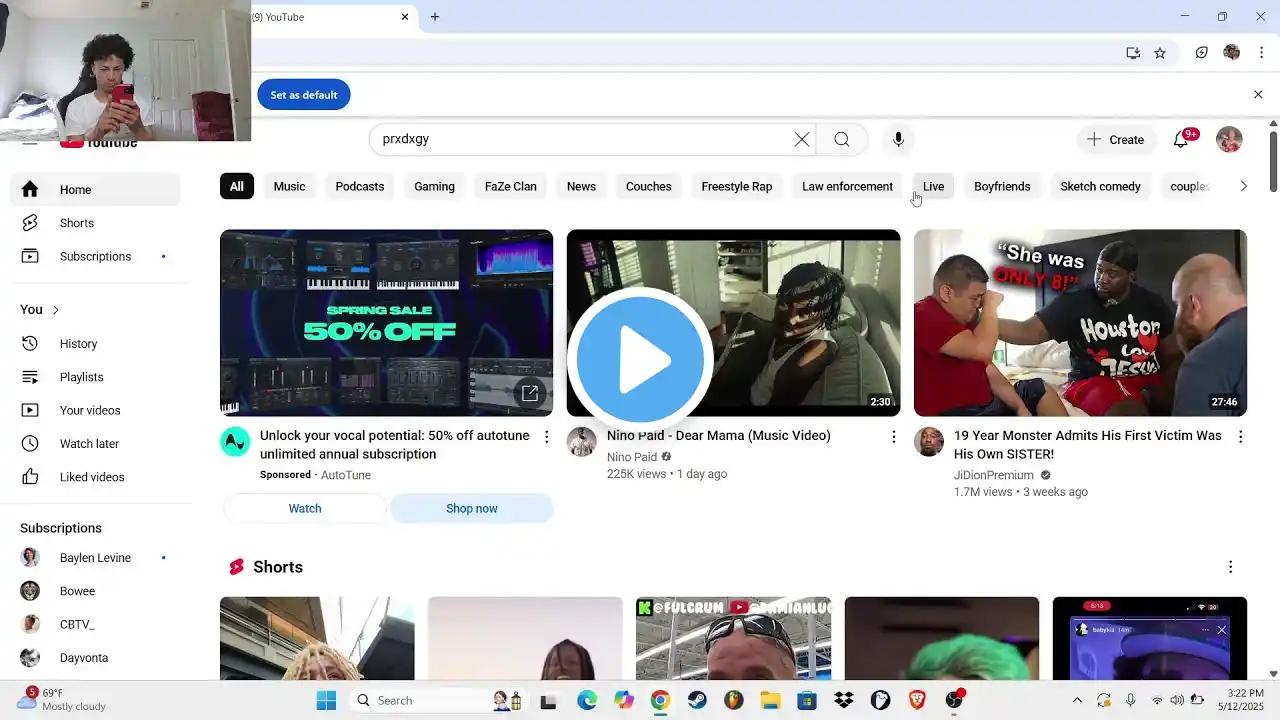Start voice search with microphone
Image resolution: width=1280 pixels, height=720 pixels.
[x=898, y=139]
